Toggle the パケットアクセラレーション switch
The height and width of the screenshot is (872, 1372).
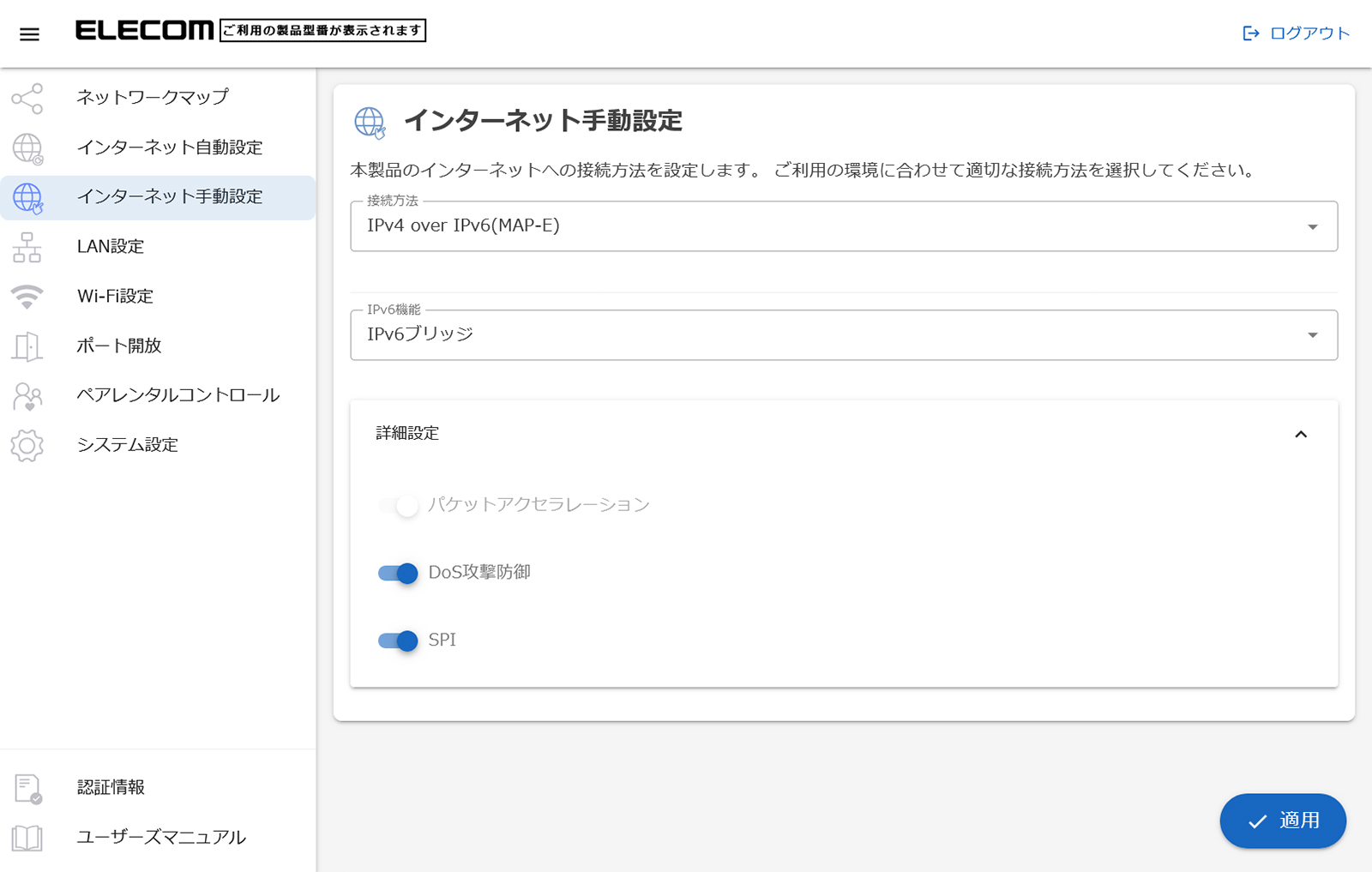click(398, 505)
